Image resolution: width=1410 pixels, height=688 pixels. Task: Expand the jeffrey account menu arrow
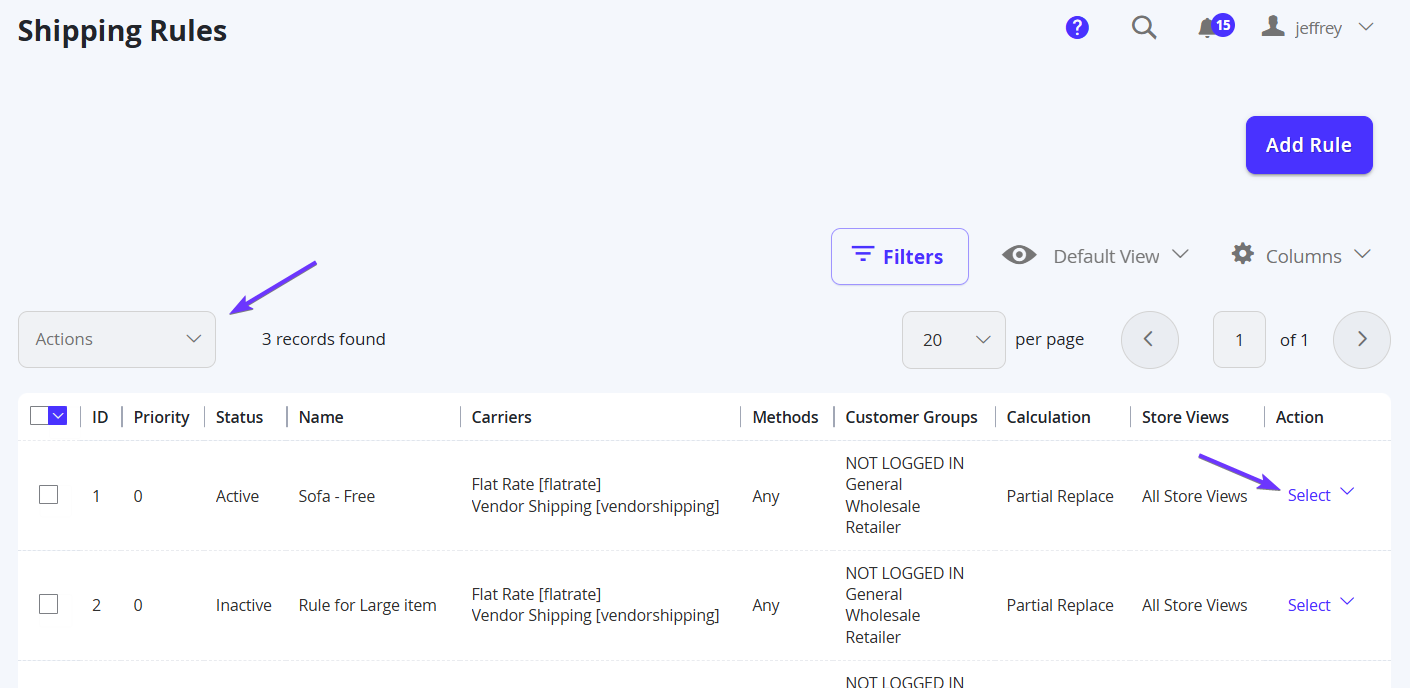pos(1366,28)
